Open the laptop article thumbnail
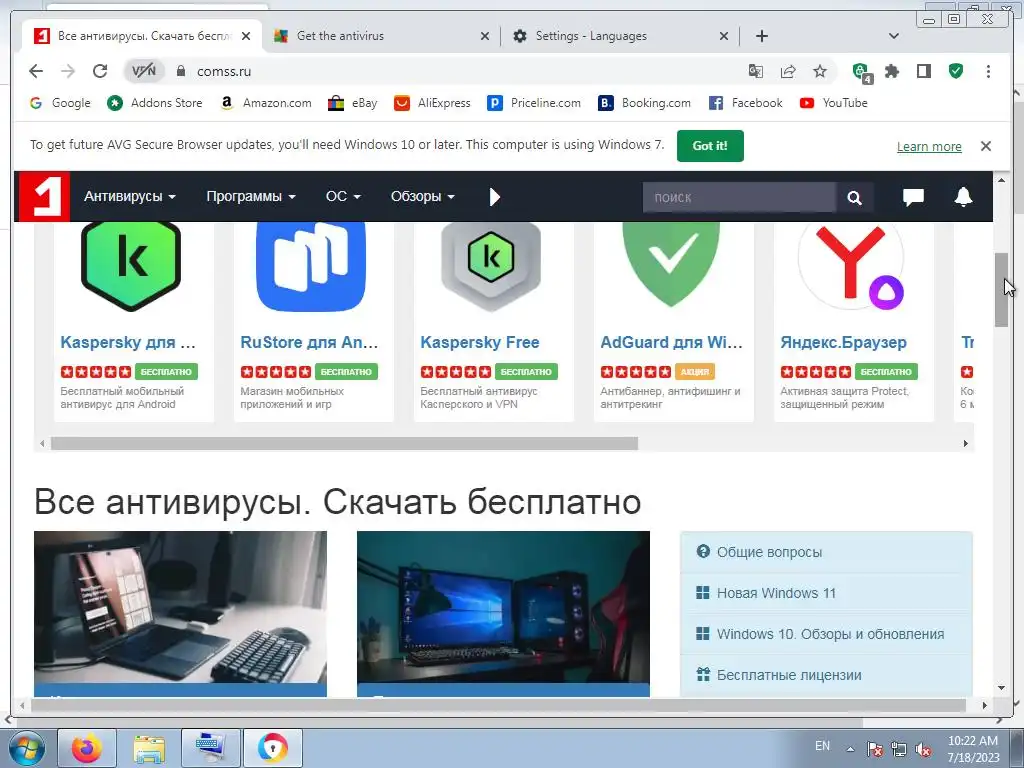Screen dimensions: 1024x768 tap(180, 607)
